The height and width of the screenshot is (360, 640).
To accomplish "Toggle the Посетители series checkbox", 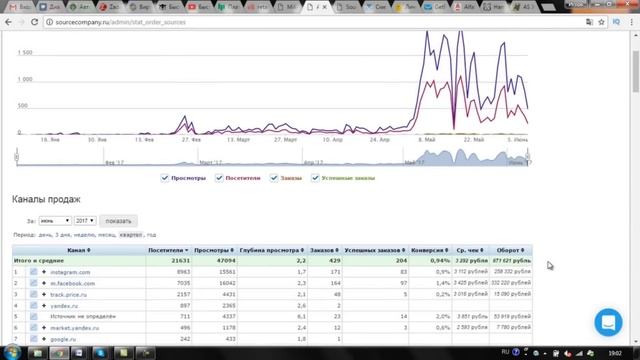I will (219, 178).
